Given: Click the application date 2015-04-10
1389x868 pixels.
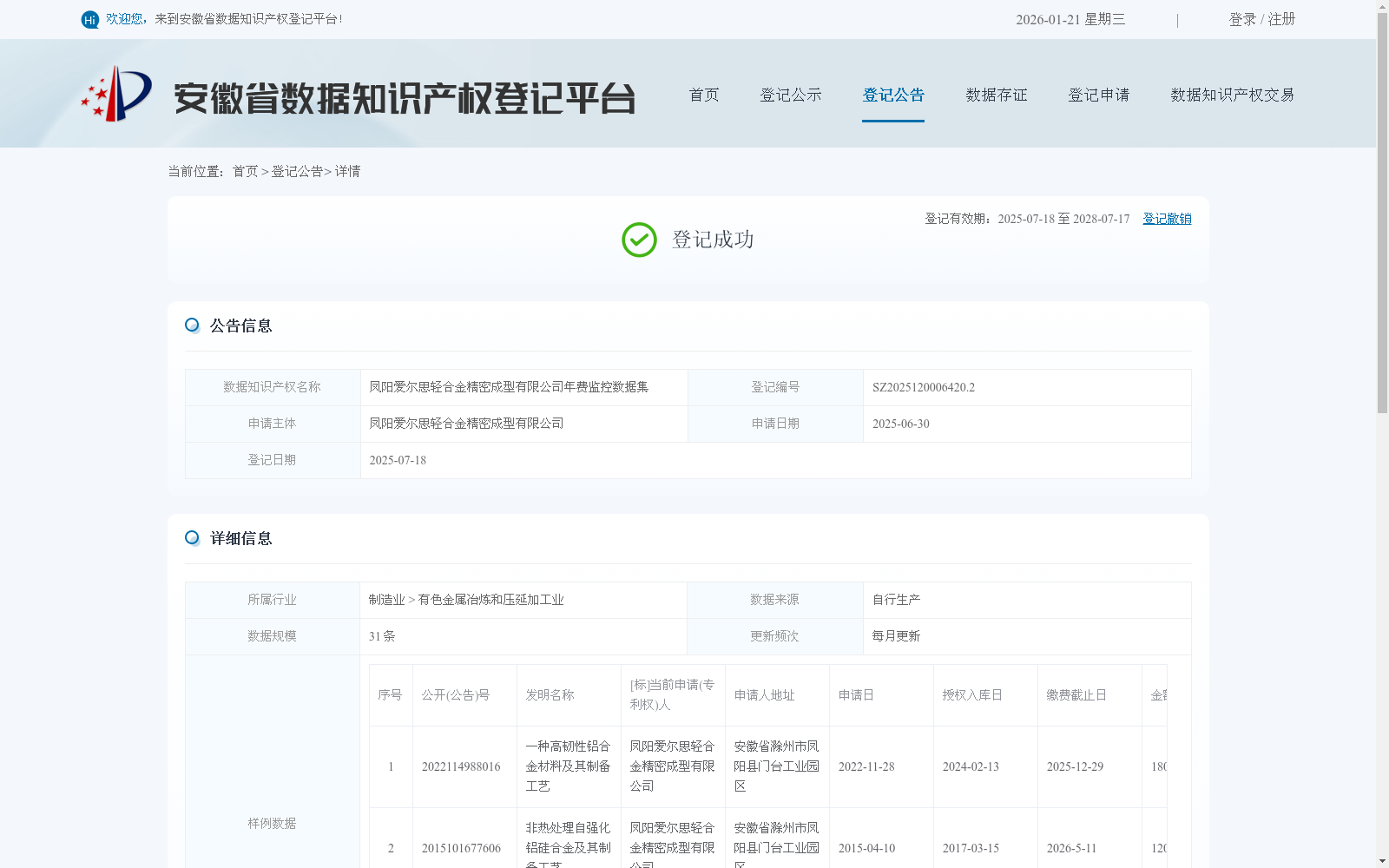Looking at the screenshot, I should [866, 849].
